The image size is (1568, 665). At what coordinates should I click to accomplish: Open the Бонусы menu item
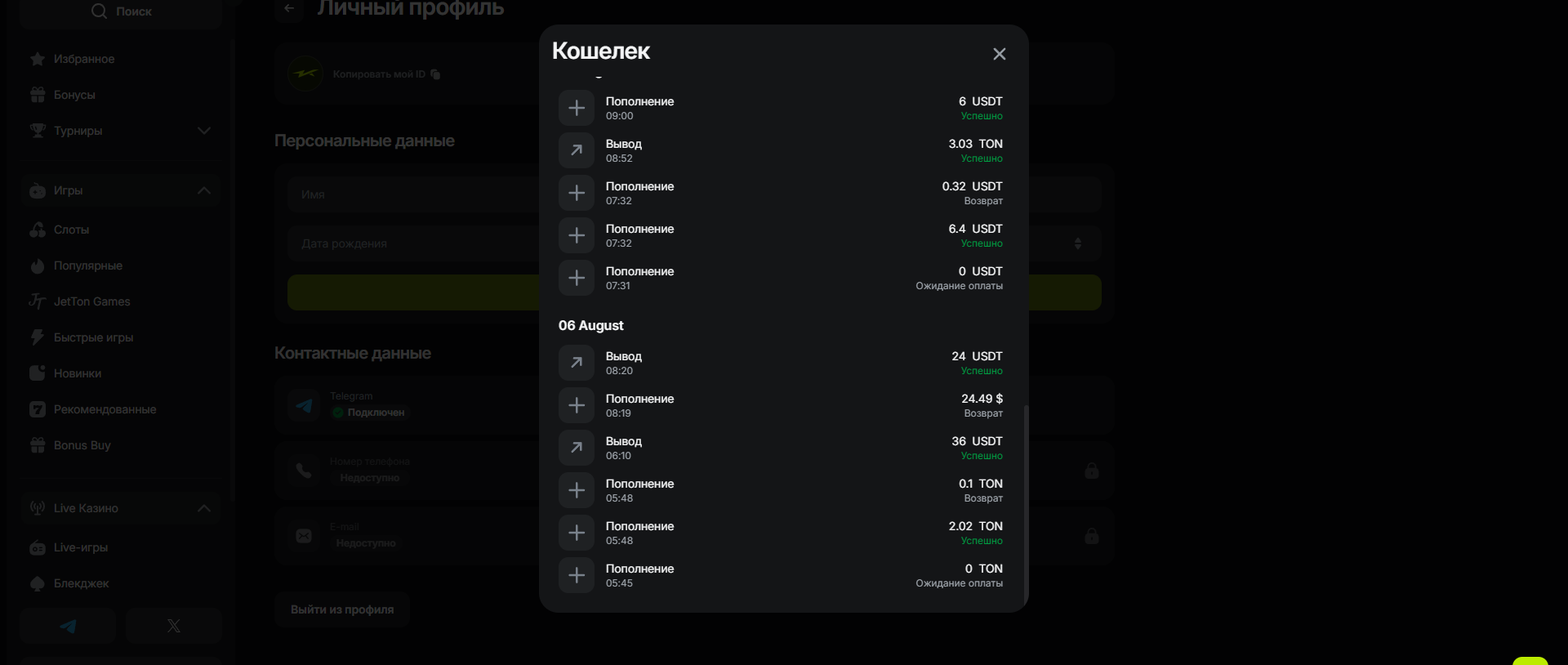(74, 95)
